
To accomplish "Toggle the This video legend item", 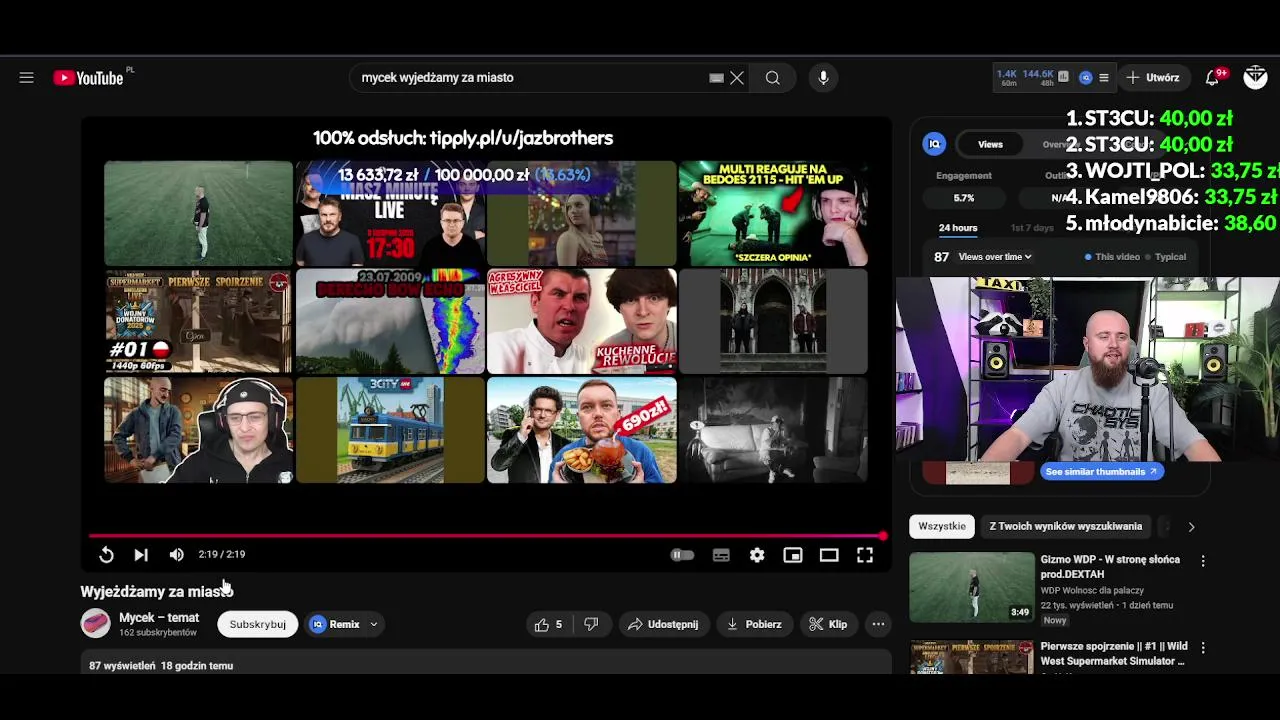I will pos(1112,257).
